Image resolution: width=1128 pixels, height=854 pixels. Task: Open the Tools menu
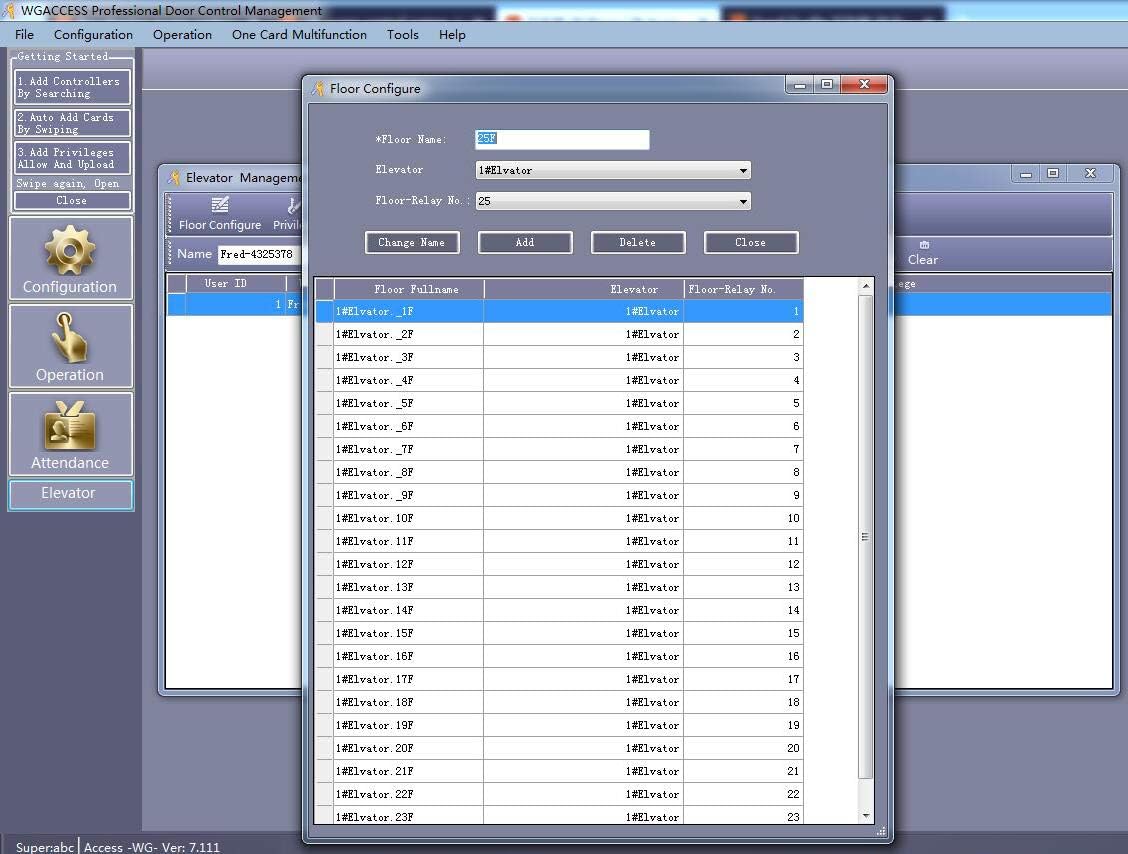click(402, 35)
